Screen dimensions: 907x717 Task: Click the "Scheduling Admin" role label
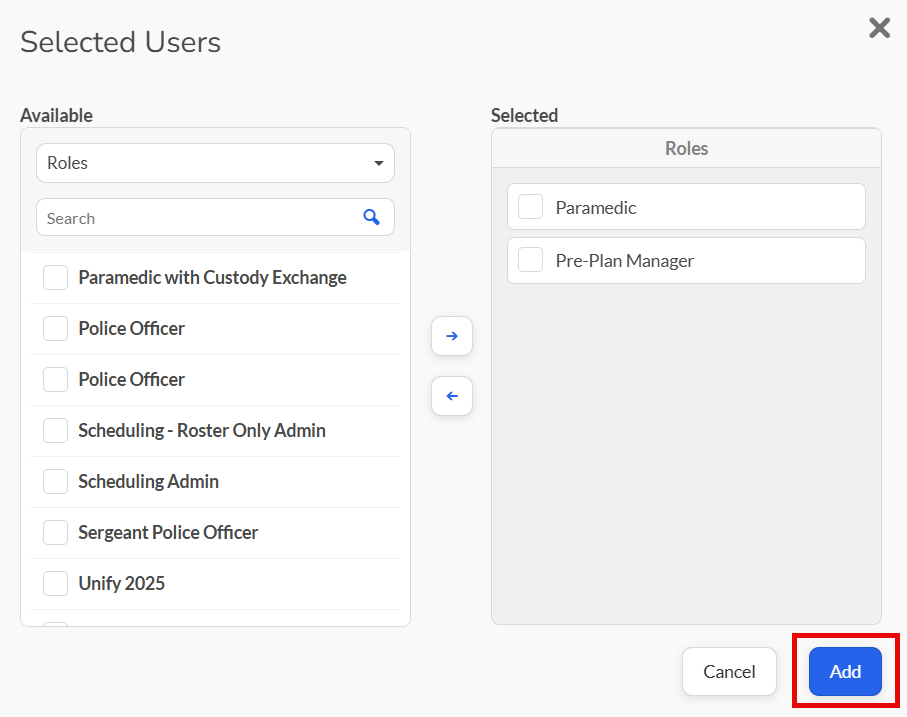pyautogui.click(x=149, y=482)
